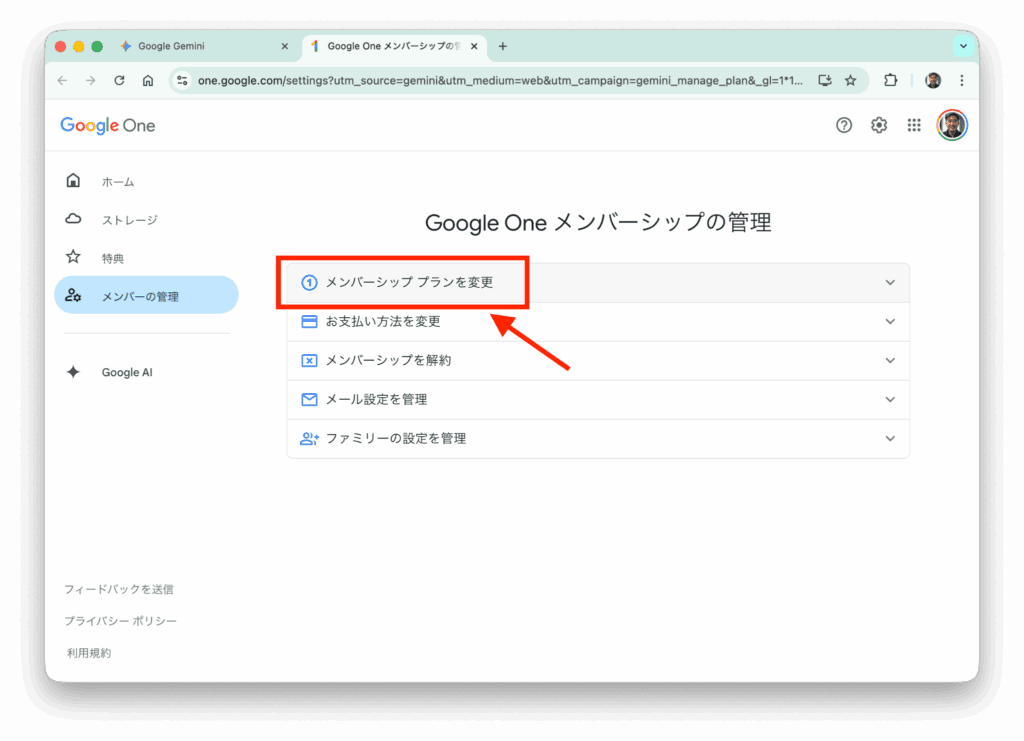Screen dimensions: 1024x741
Task: Click the address bar URL field
Action: 500,81
